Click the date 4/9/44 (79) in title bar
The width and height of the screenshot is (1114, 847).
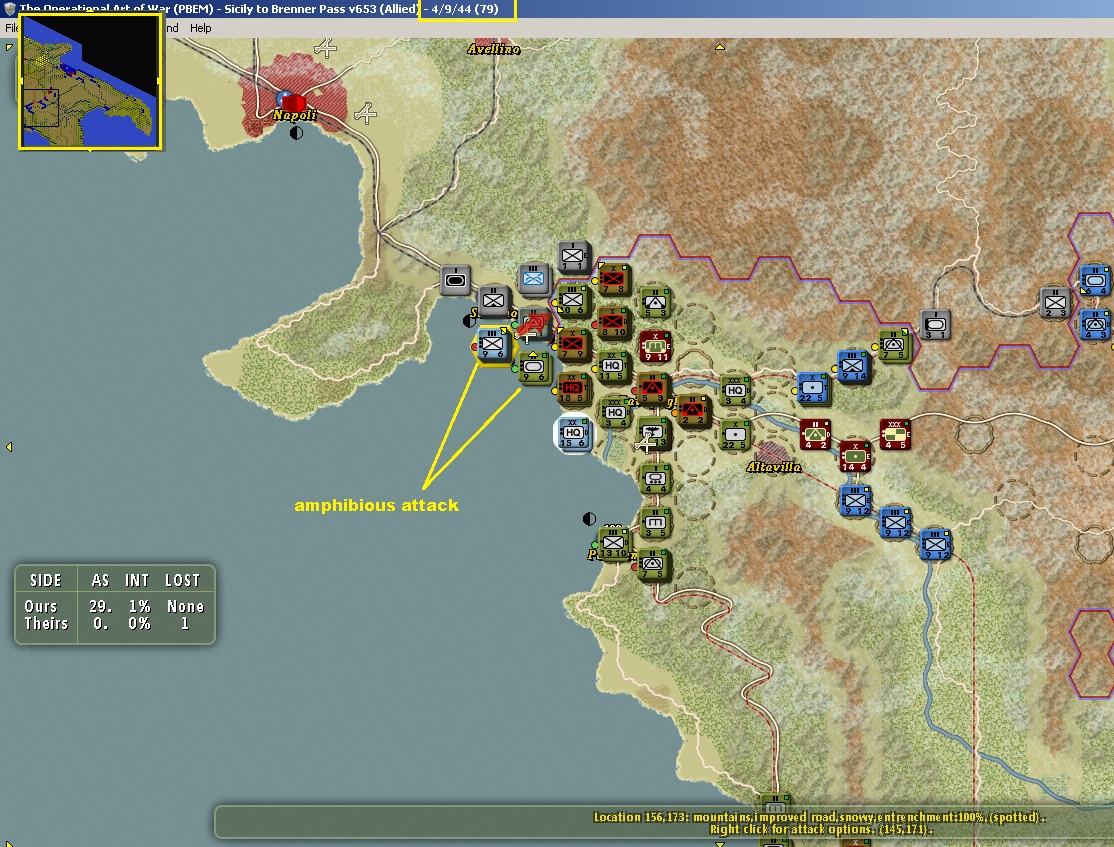(x=465, y=9)
